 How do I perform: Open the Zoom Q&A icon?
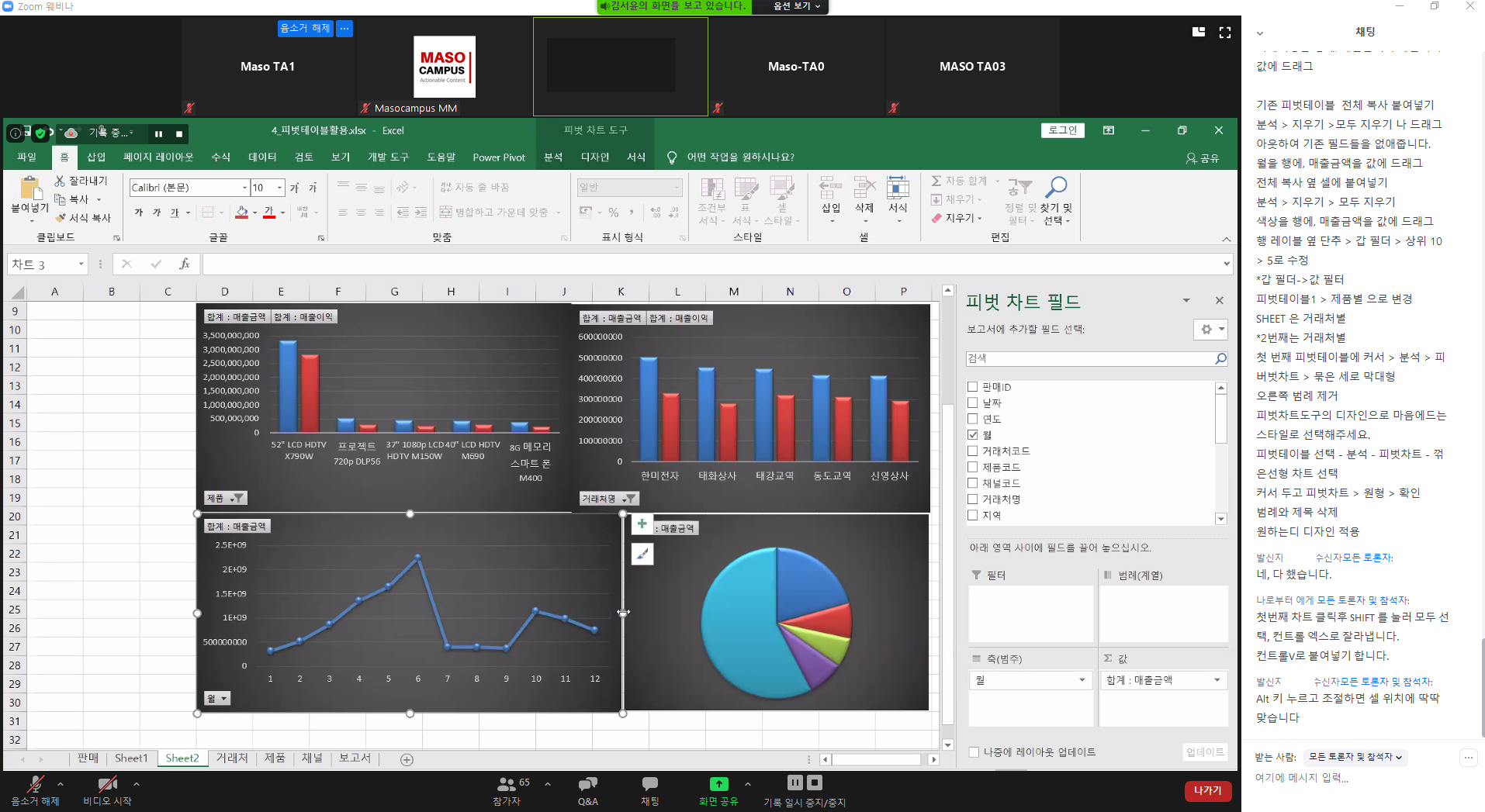pos(587,784)
